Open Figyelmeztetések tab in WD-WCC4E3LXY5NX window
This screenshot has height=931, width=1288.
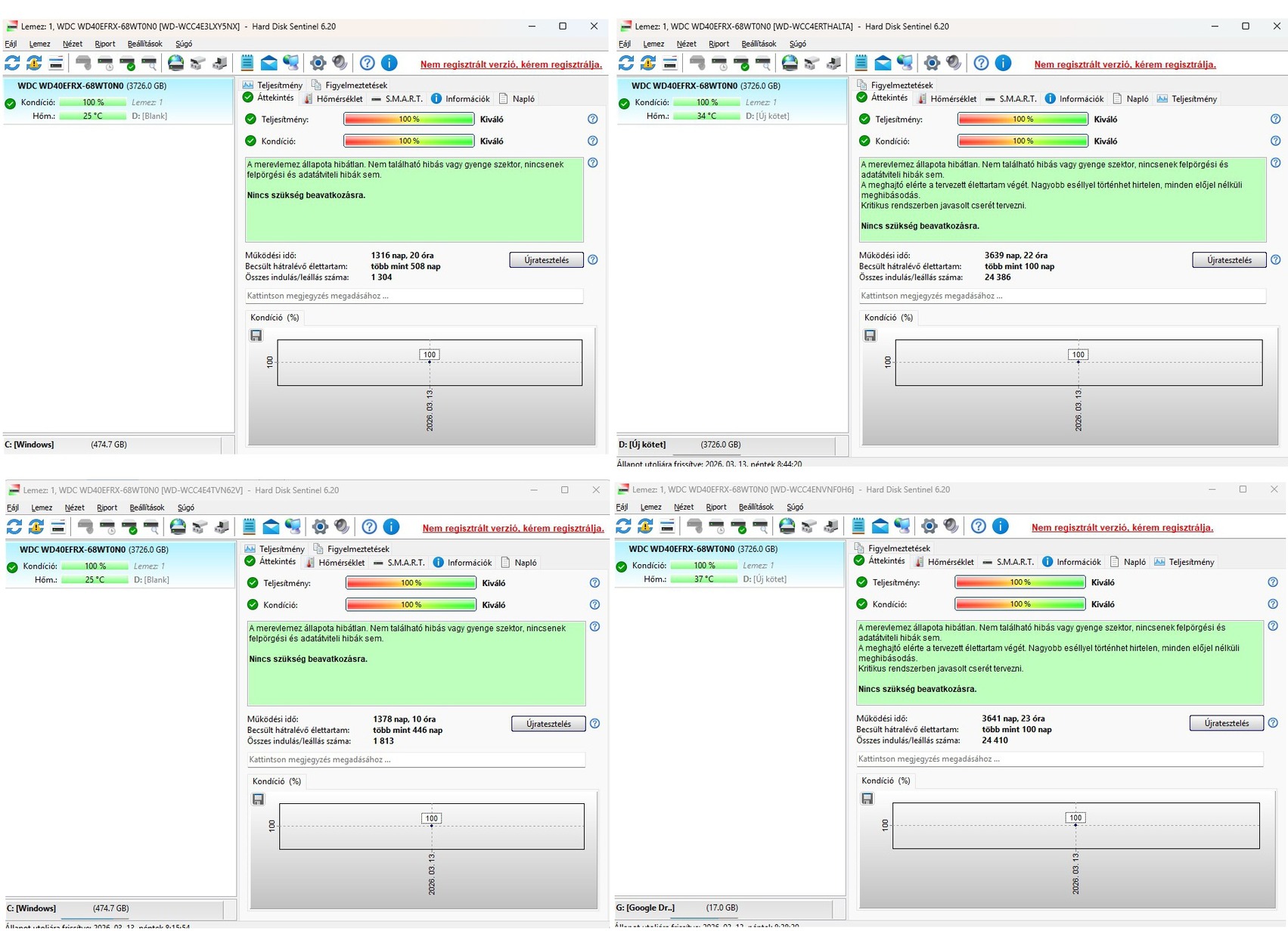point(349,85)
